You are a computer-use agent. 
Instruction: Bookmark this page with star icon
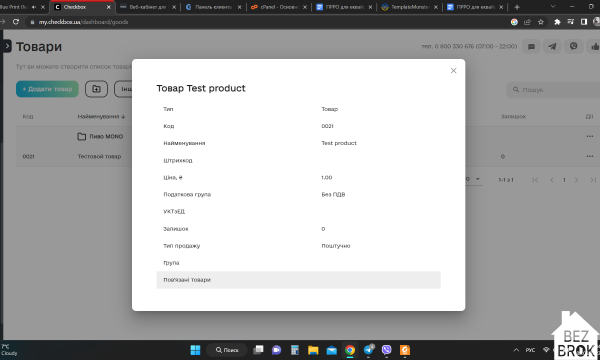[541, 22]
